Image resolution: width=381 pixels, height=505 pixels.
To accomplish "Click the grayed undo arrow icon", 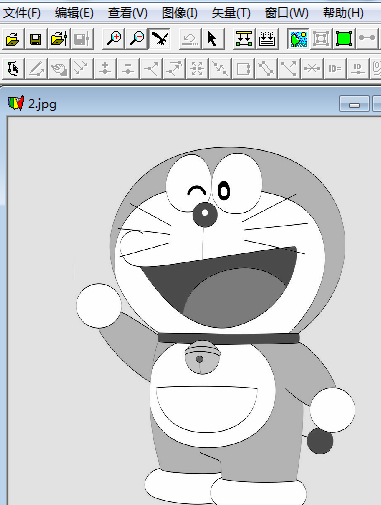I will [x=190, y=39].
